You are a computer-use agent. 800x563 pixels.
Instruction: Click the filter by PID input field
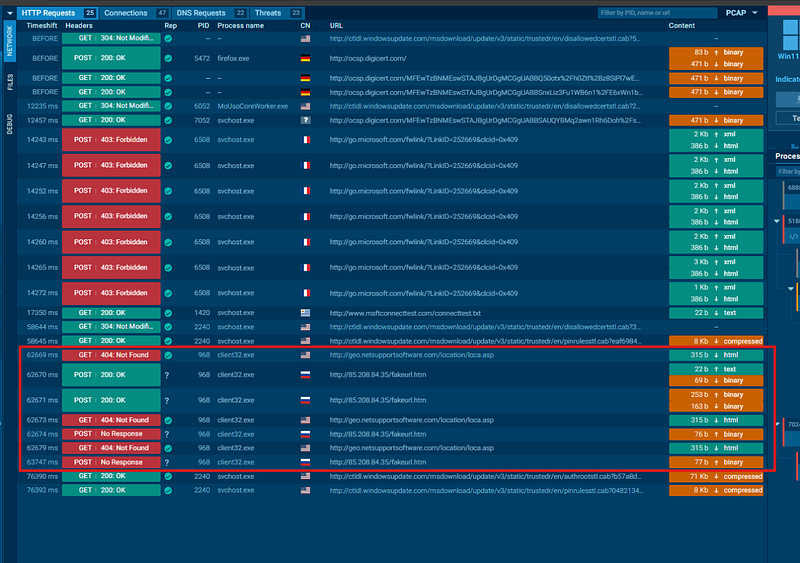[x=657, y=13]
